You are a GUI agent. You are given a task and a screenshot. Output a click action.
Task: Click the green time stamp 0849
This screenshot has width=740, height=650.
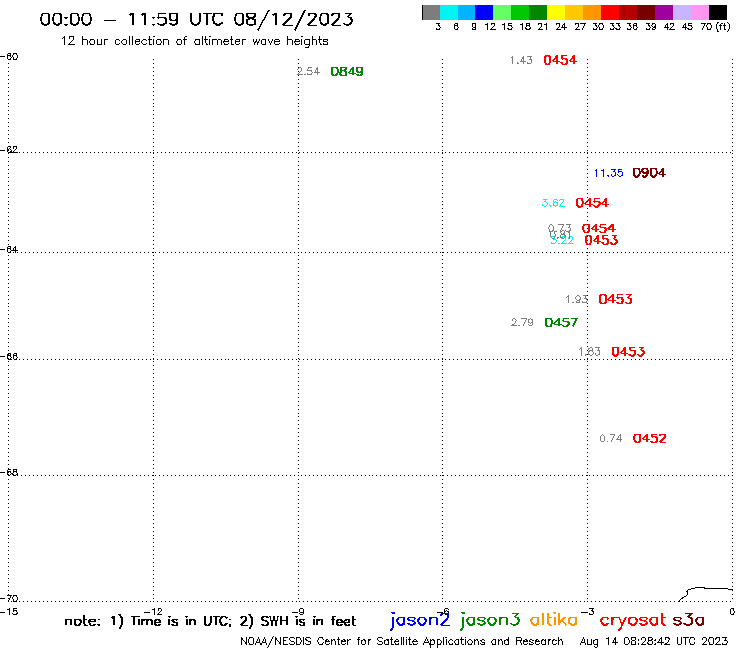347,71
